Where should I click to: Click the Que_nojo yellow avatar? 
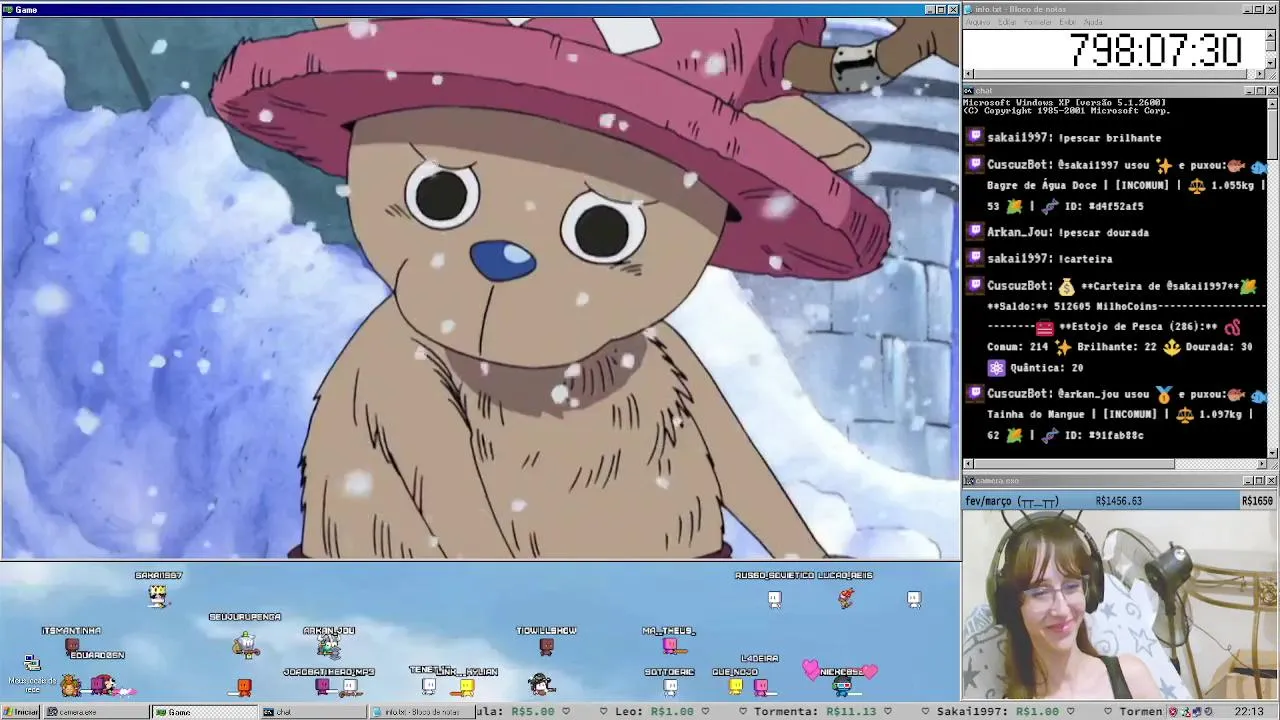(x=736, y=686)
